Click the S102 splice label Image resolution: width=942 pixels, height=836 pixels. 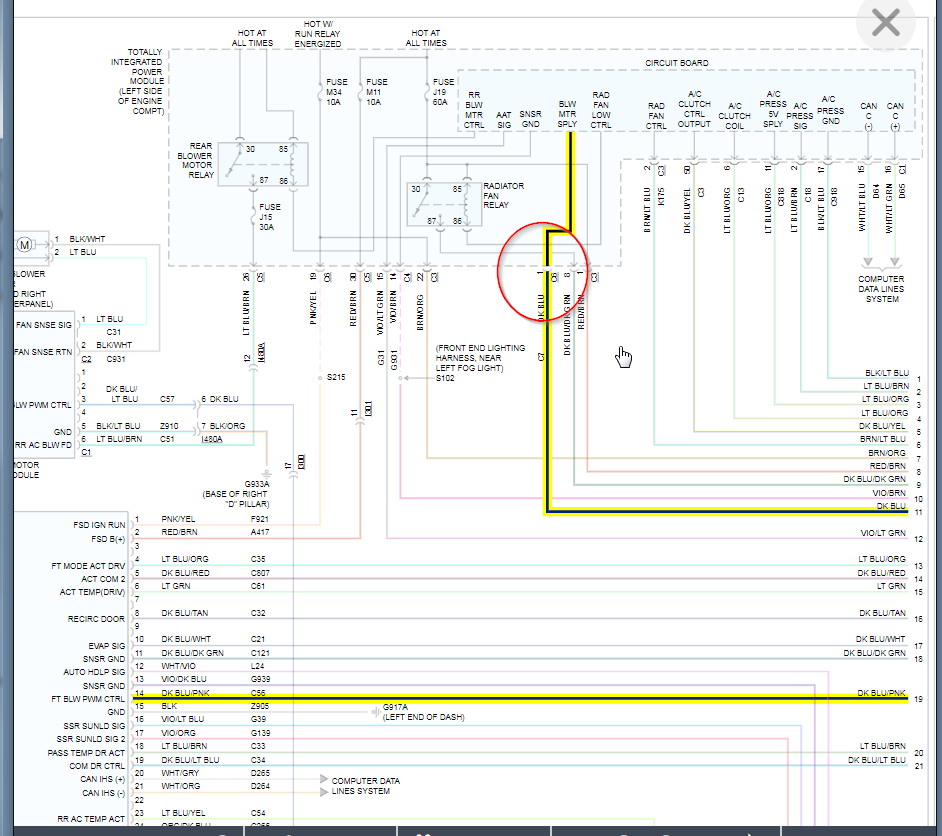point(447,377)
